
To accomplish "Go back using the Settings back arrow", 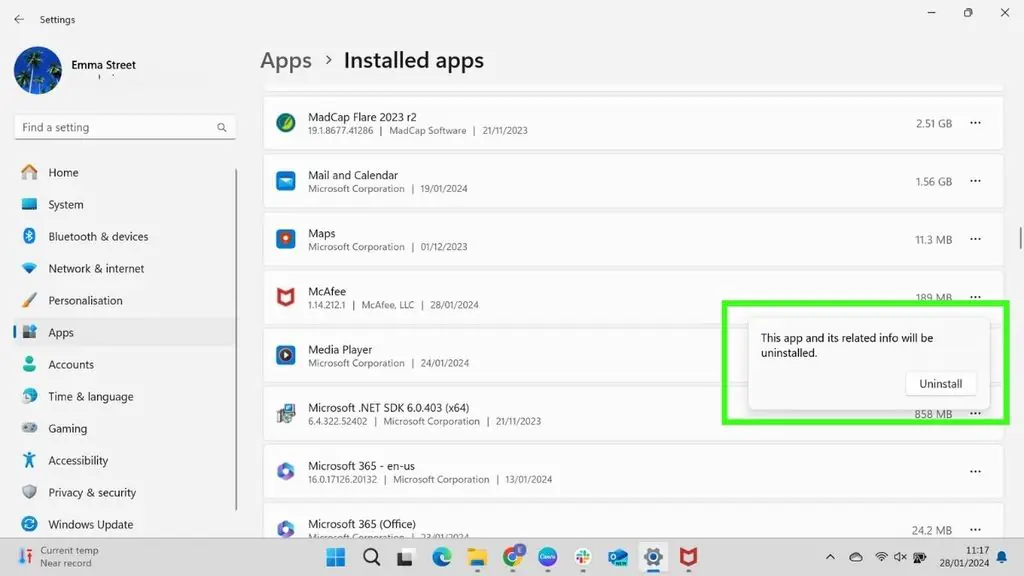I will click(19, 19).
